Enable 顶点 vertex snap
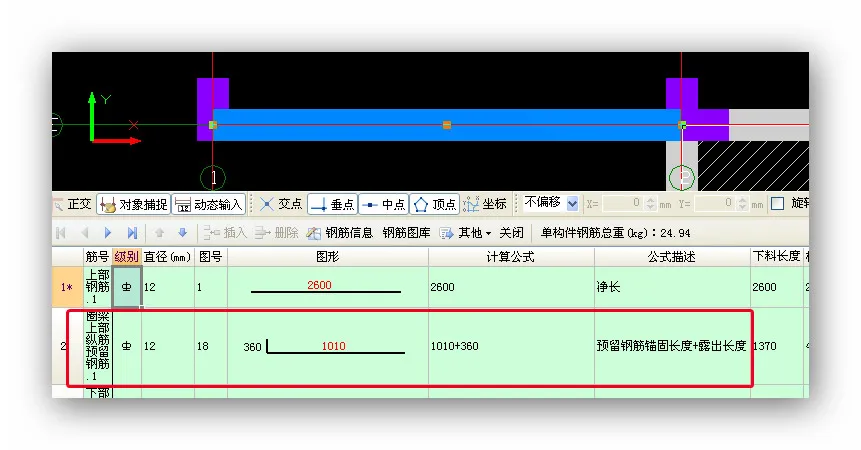 434,204
